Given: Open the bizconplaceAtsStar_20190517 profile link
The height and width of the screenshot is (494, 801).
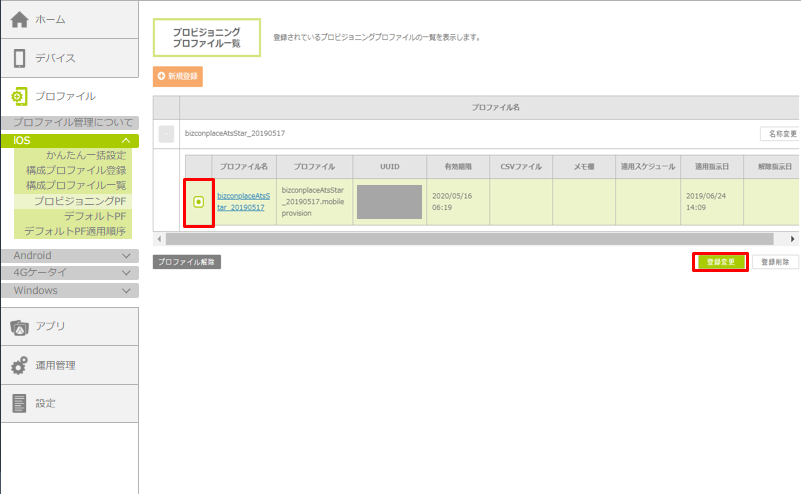Looking at the screenshot, I should click(x=241, y=201).
